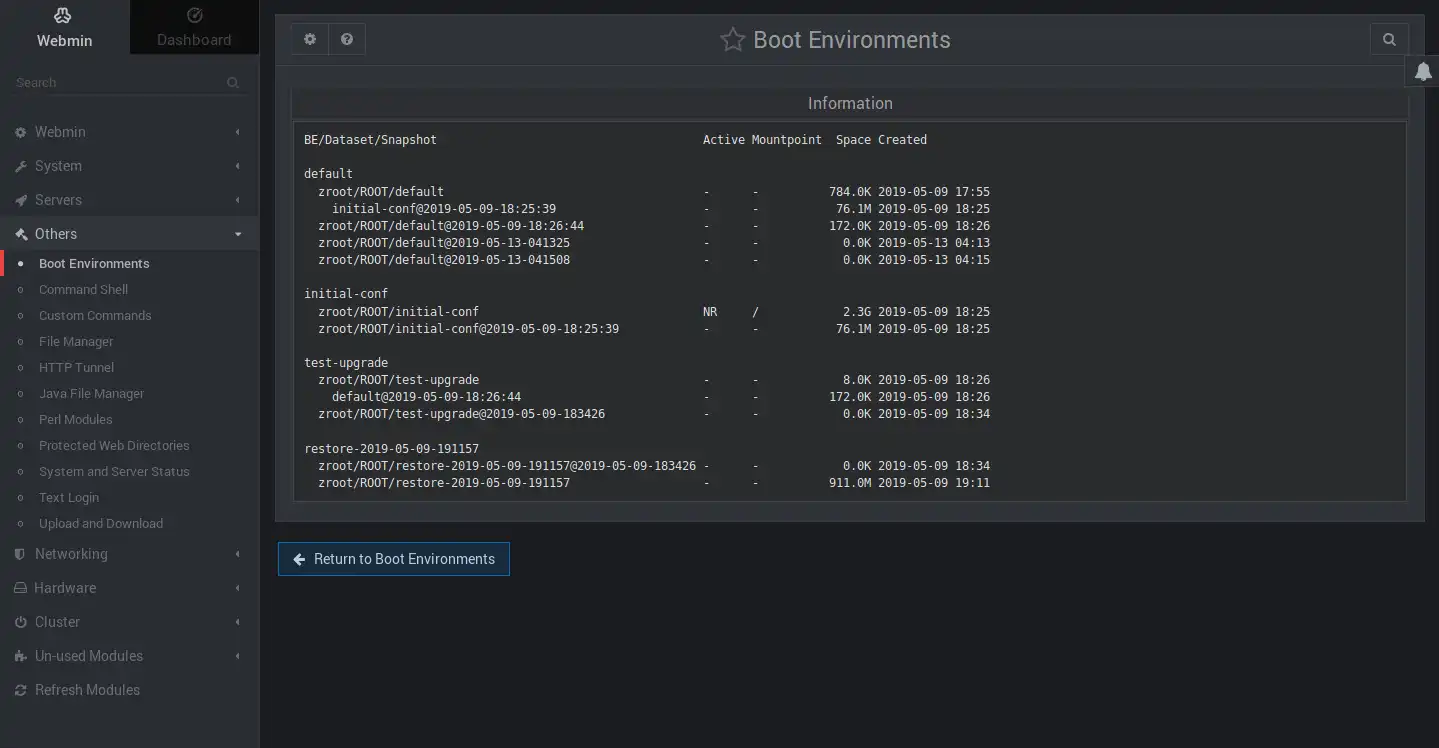1439x748 pixels.
Task: Click the Information panel header
Action: [850, 103]
